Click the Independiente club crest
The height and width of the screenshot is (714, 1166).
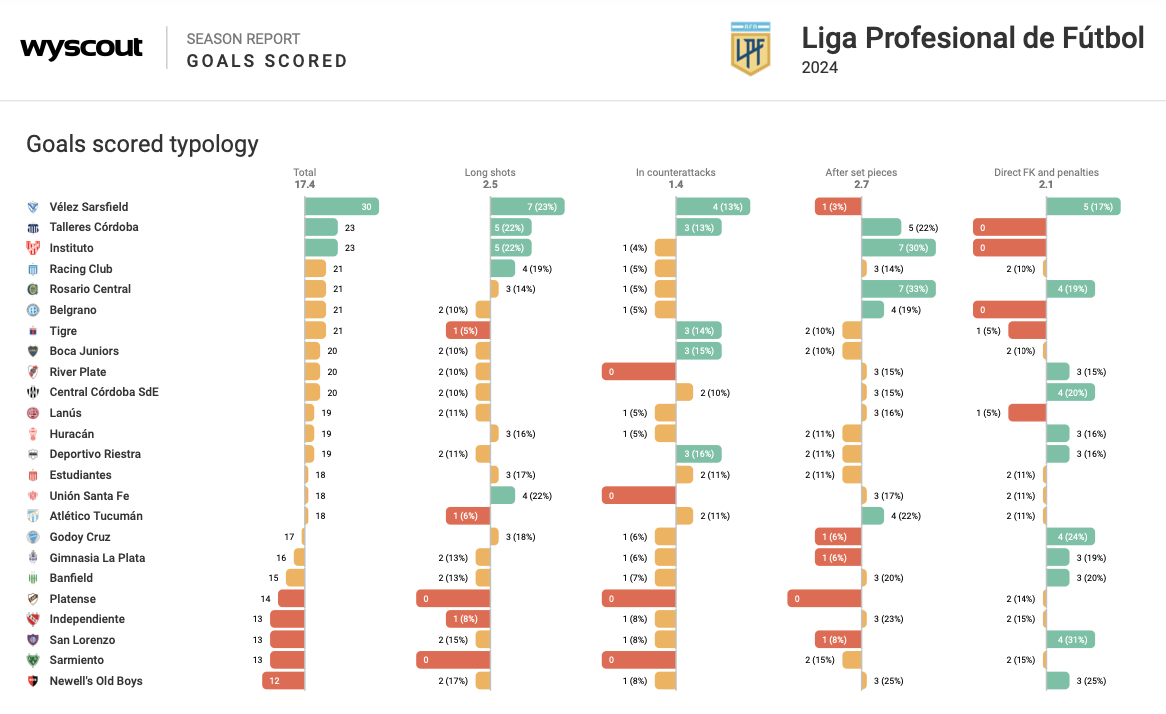[33, 619]
